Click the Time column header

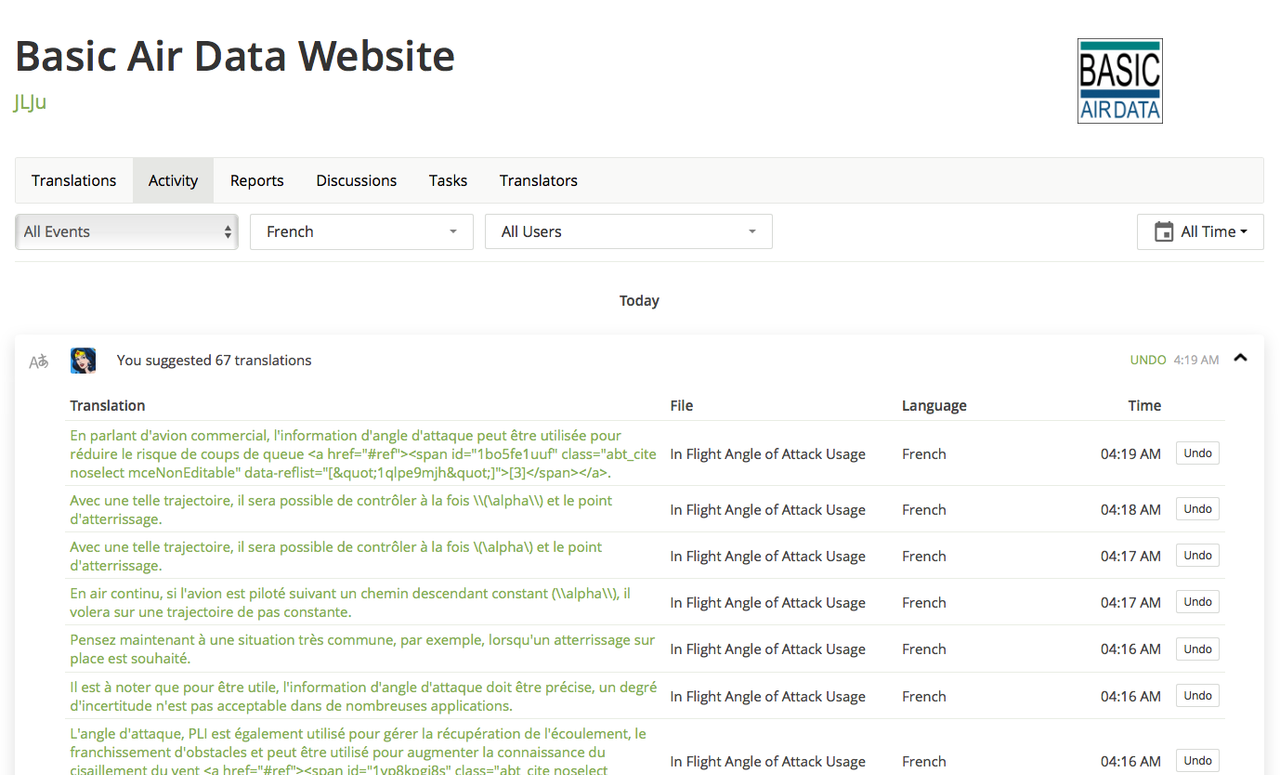point(1144,405)
